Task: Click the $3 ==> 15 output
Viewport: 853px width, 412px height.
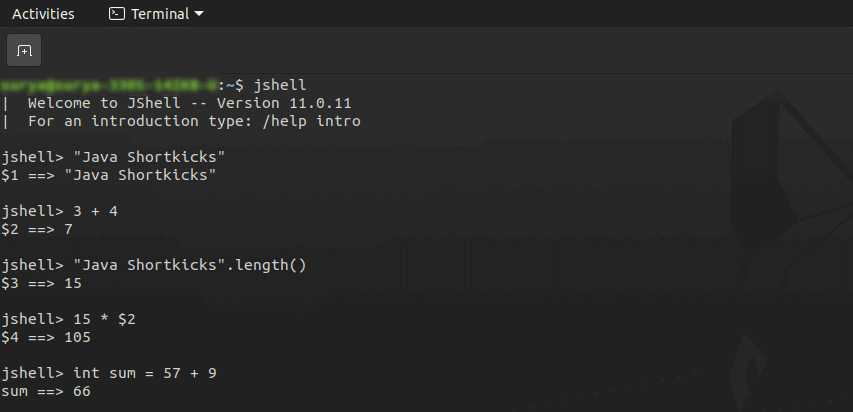Action: coord(41,283)
